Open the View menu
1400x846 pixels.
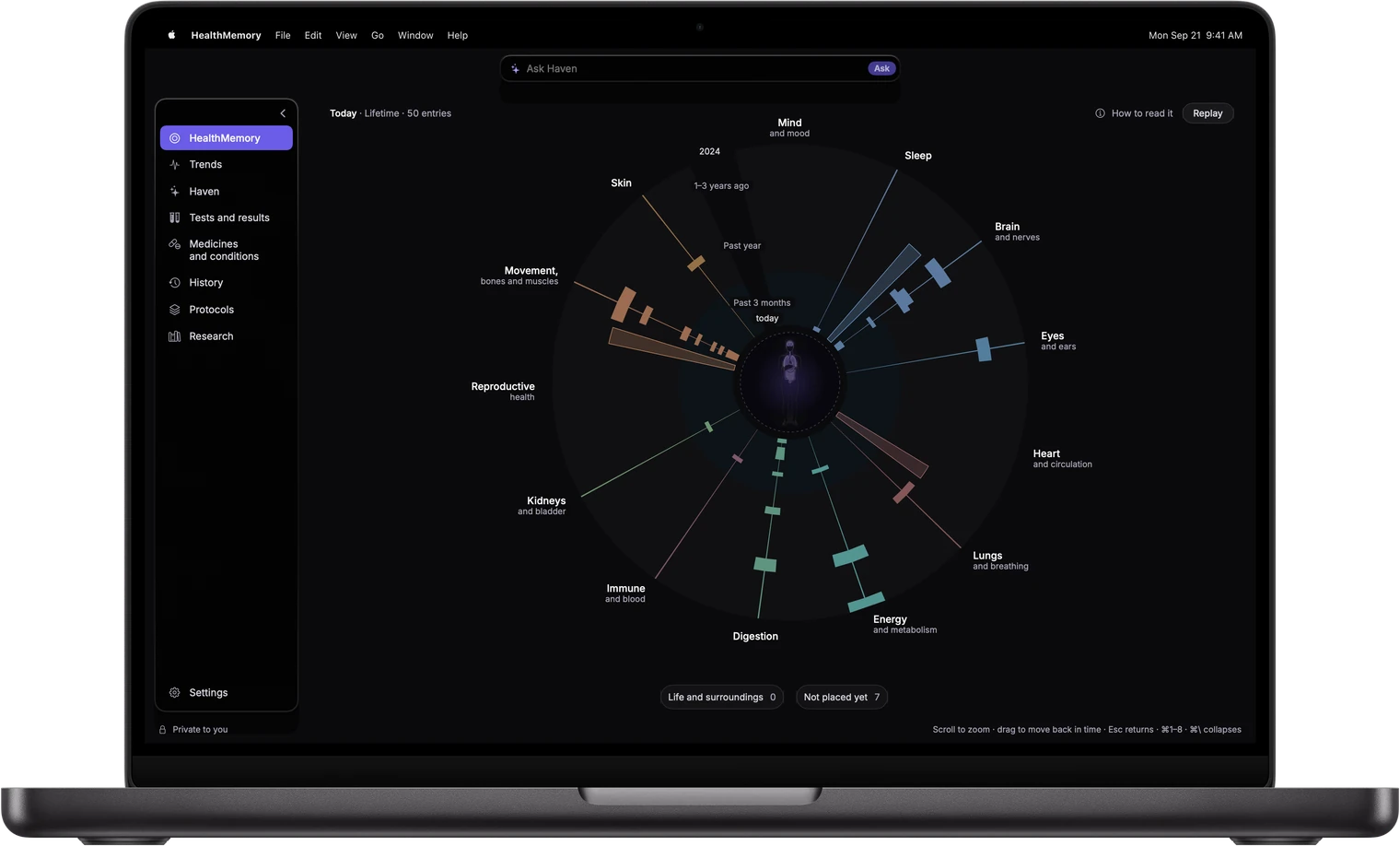pos(346,35)
